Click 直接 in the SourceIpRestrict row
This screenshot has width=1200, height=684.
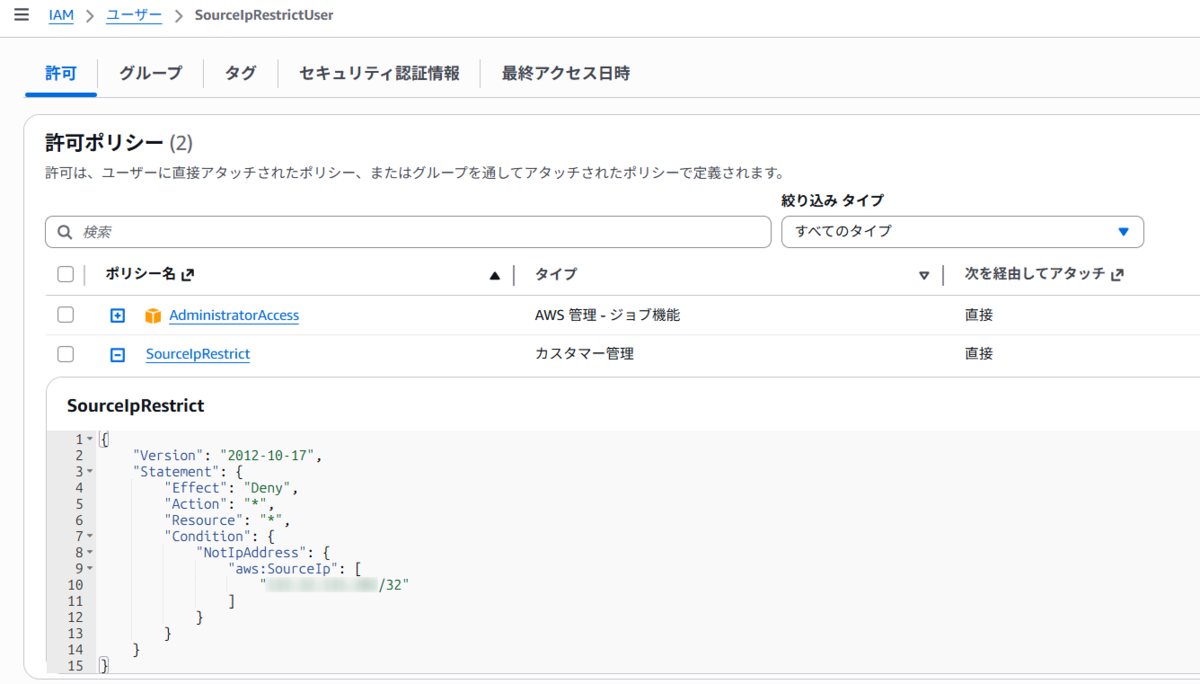(x=979, y=354)
